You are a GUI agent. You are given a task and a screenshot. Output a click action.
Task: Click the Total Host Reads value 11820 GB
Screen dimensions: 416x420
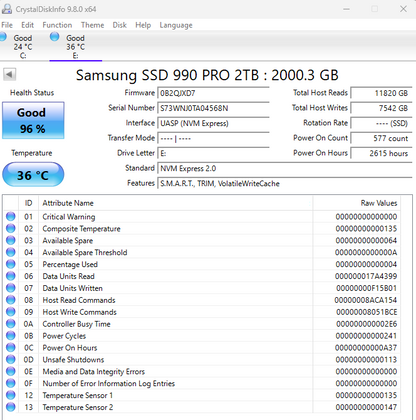pyautogui.click(x=382, y=93)
